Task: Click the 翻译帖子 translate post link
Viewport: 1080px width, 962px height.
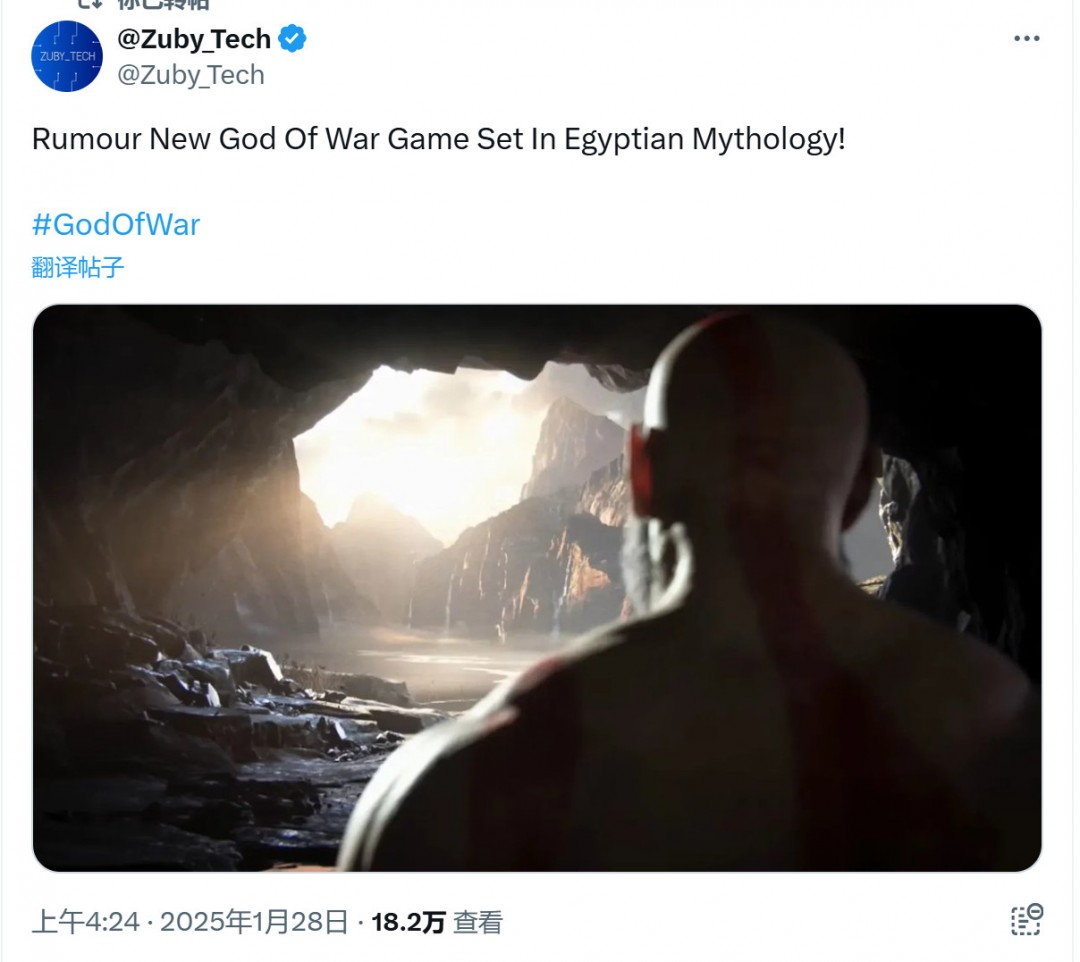Action: point(78,267)
